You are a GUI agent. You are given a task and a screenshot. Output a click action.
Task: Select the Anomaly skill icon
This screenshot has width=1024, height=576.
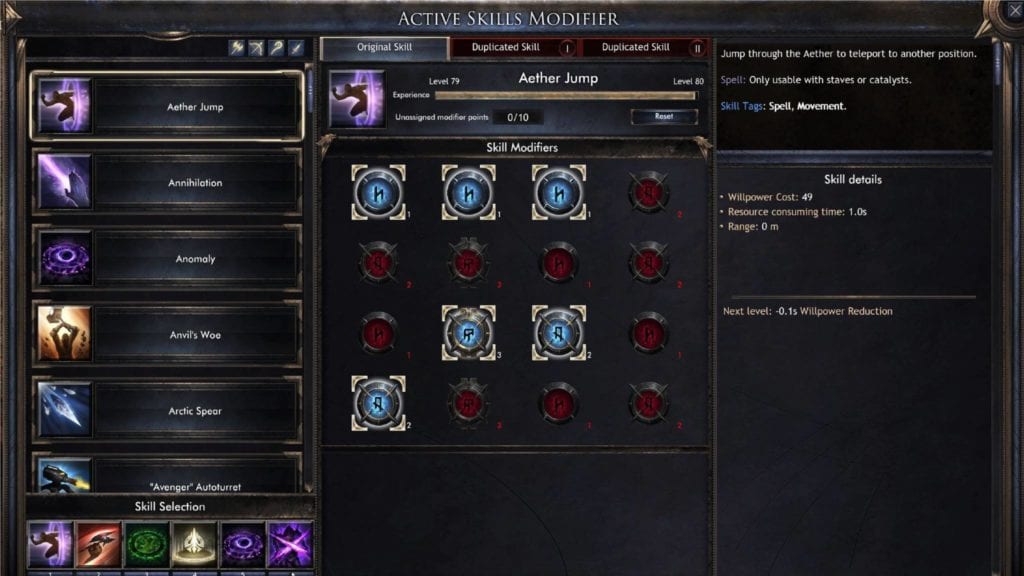coord(65,259)
